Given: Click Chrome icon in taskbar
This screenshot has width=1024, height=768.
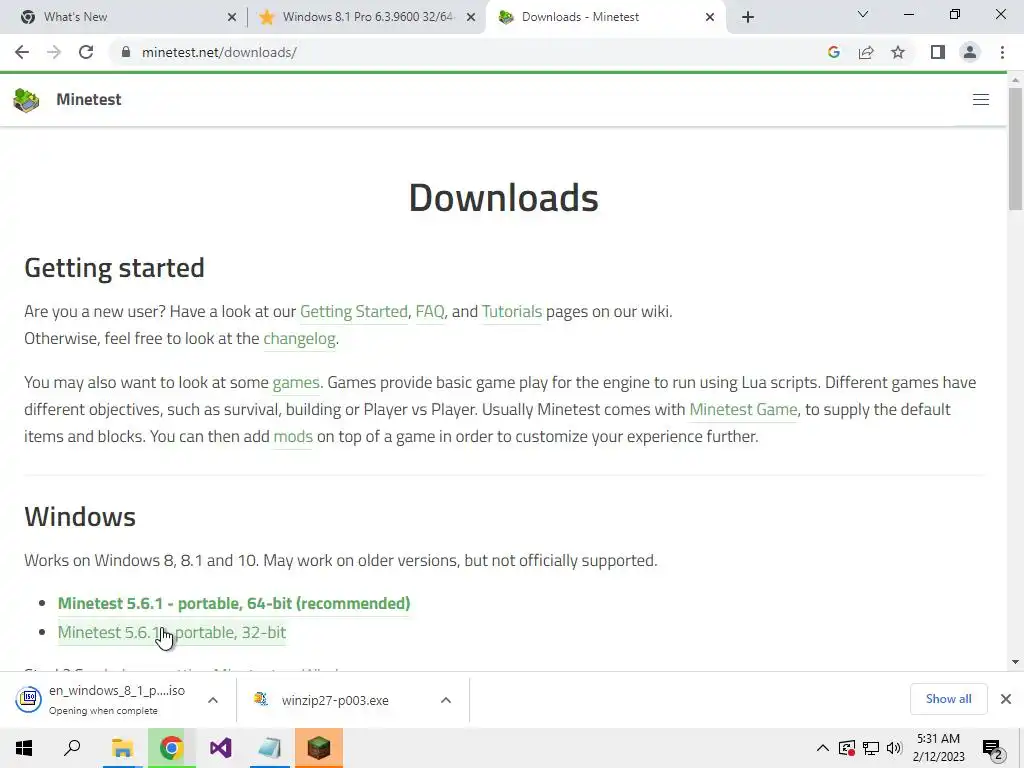Looking at the screenshot, I should [x=171, y=748].
